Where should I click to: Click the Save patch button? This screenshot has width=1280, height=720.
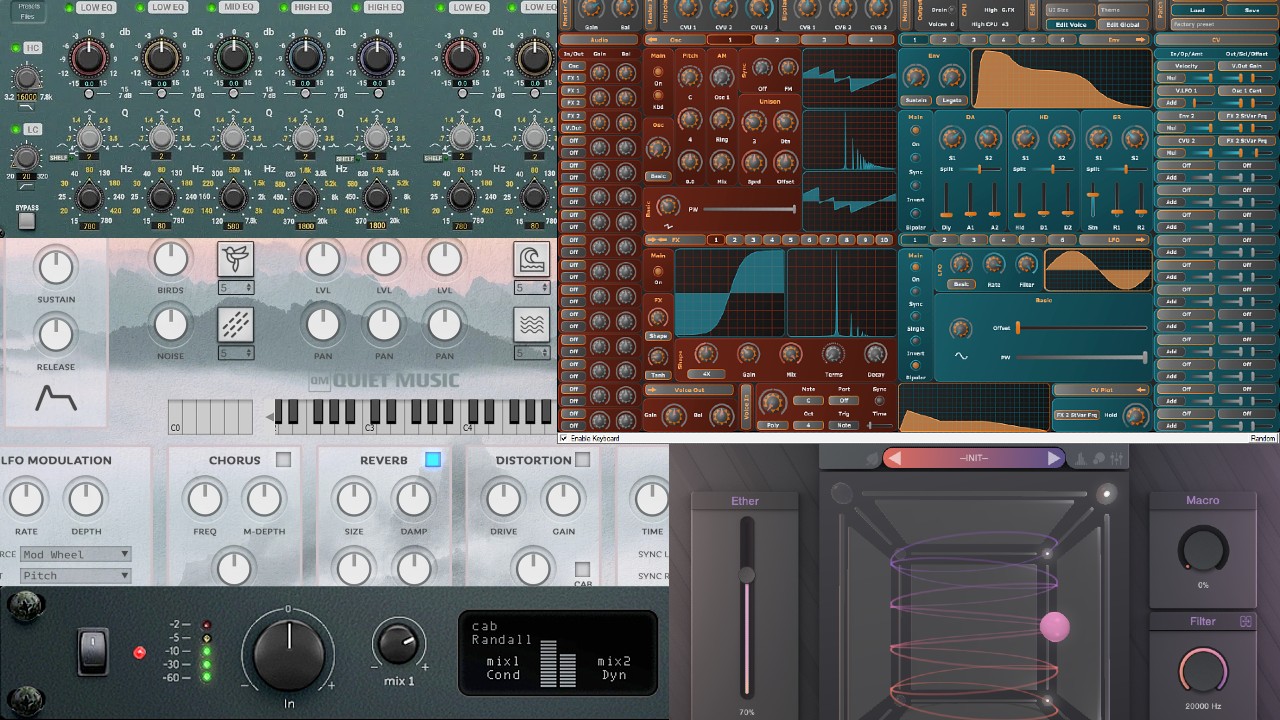click(x=1251, y=10)
